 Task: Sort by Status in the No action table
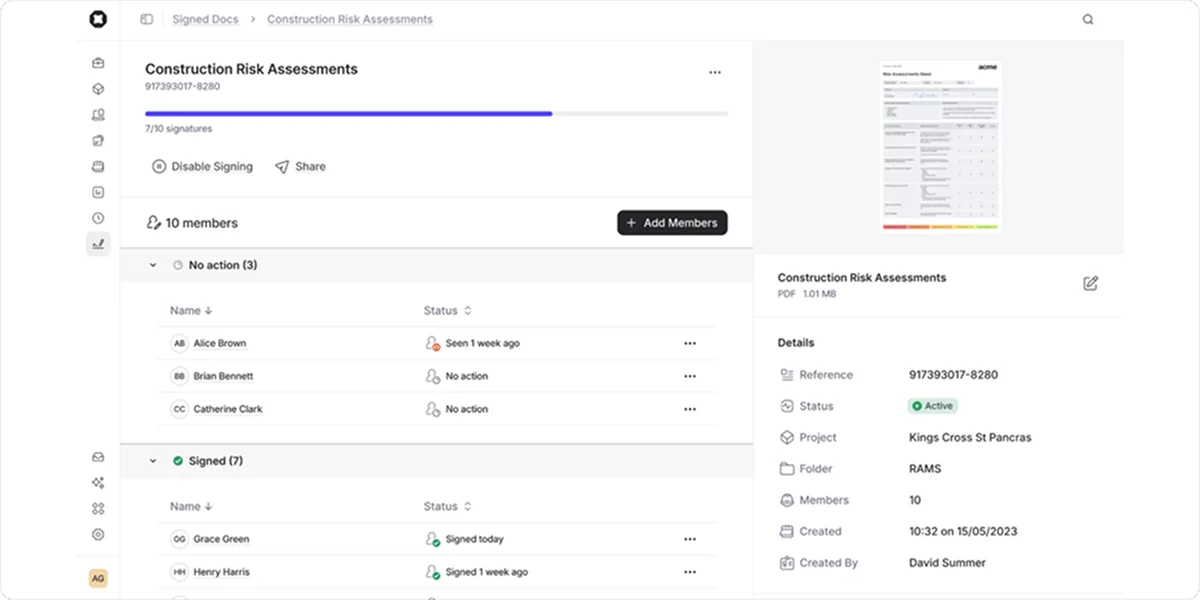[447, 311]
